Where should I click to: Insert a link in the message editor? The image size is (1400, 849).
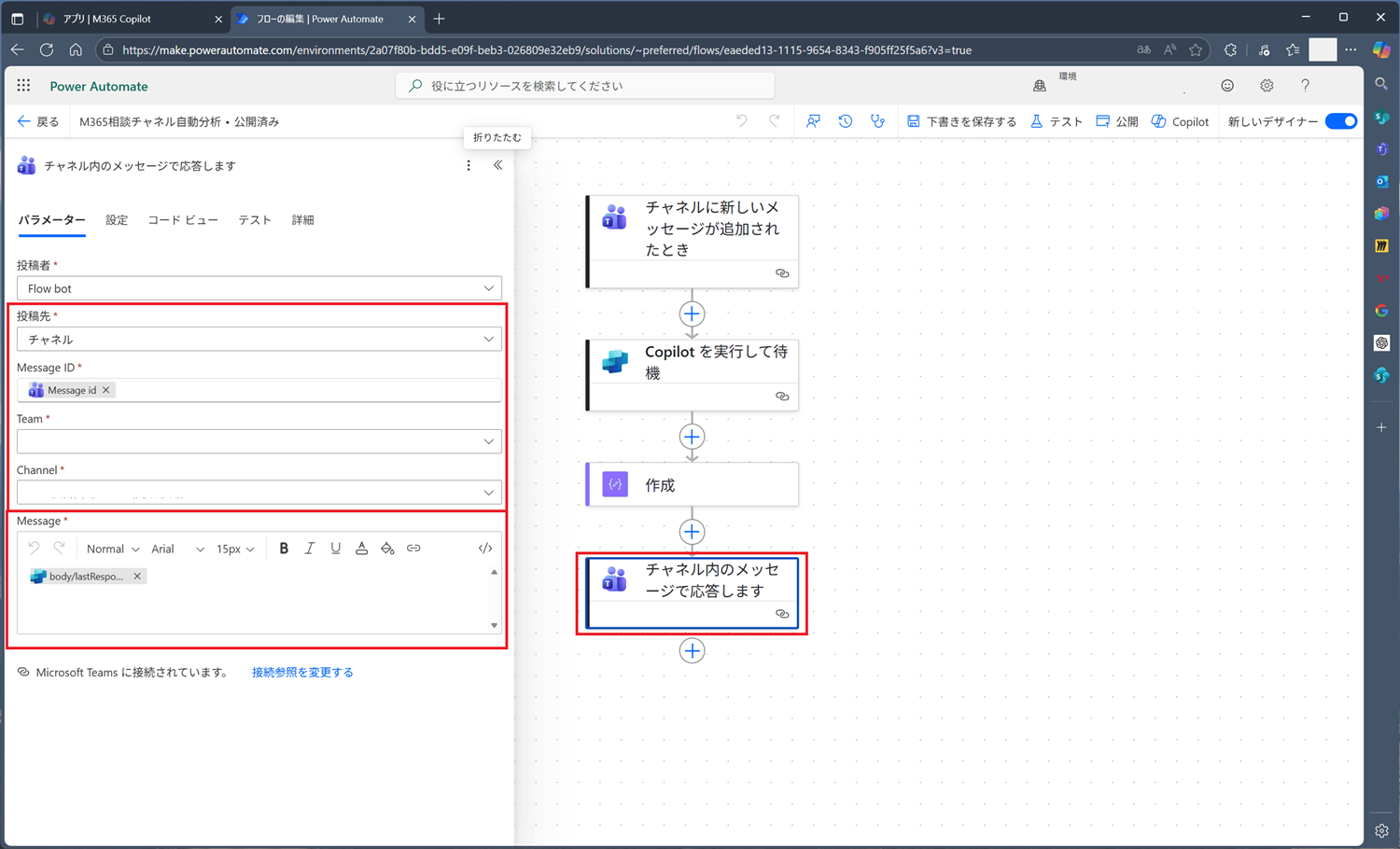coord(413,549)
